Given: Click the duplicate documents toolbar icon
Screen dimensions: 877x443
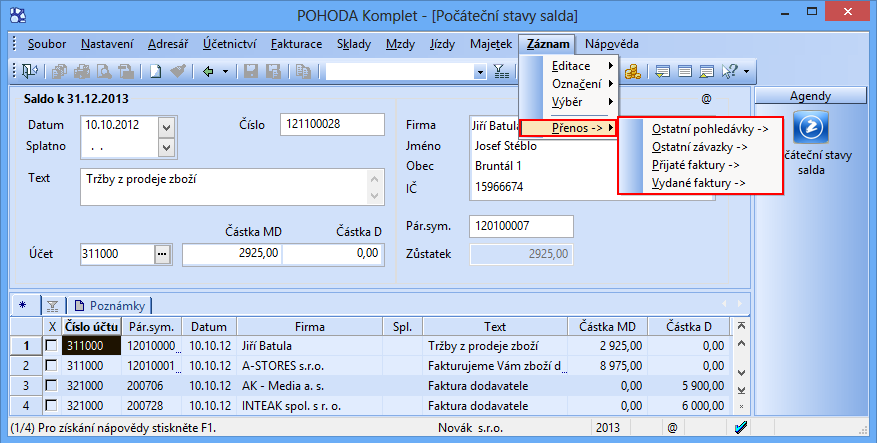Looking at the screenshot, I should click(303, 72).
